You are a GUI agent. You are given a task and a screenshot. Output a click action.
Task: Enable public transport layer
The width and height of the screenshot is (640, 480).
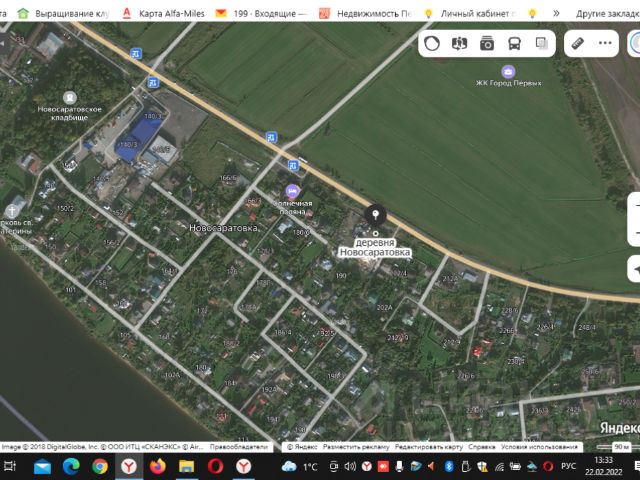pos(514,44)
